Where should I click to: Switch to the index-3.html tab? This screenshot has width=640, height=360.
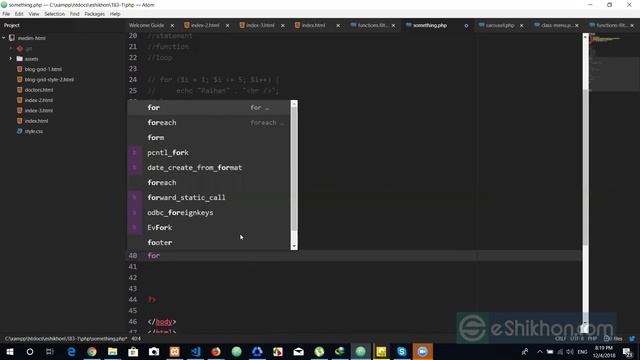[260, 25]
